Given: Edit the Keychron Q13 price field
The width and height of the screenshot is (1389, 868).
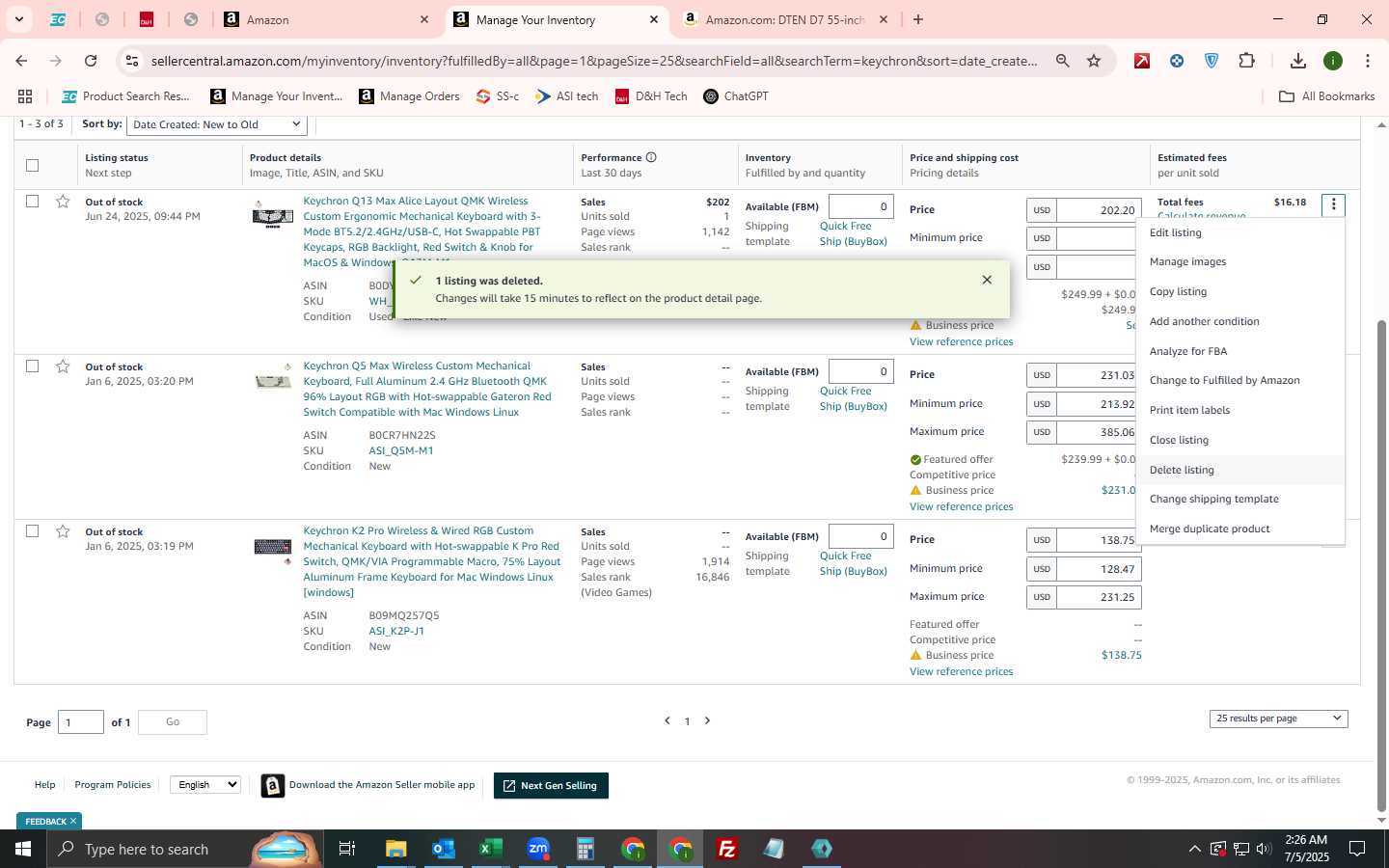Looking at the screenshot, I should tap(1099, 210).
